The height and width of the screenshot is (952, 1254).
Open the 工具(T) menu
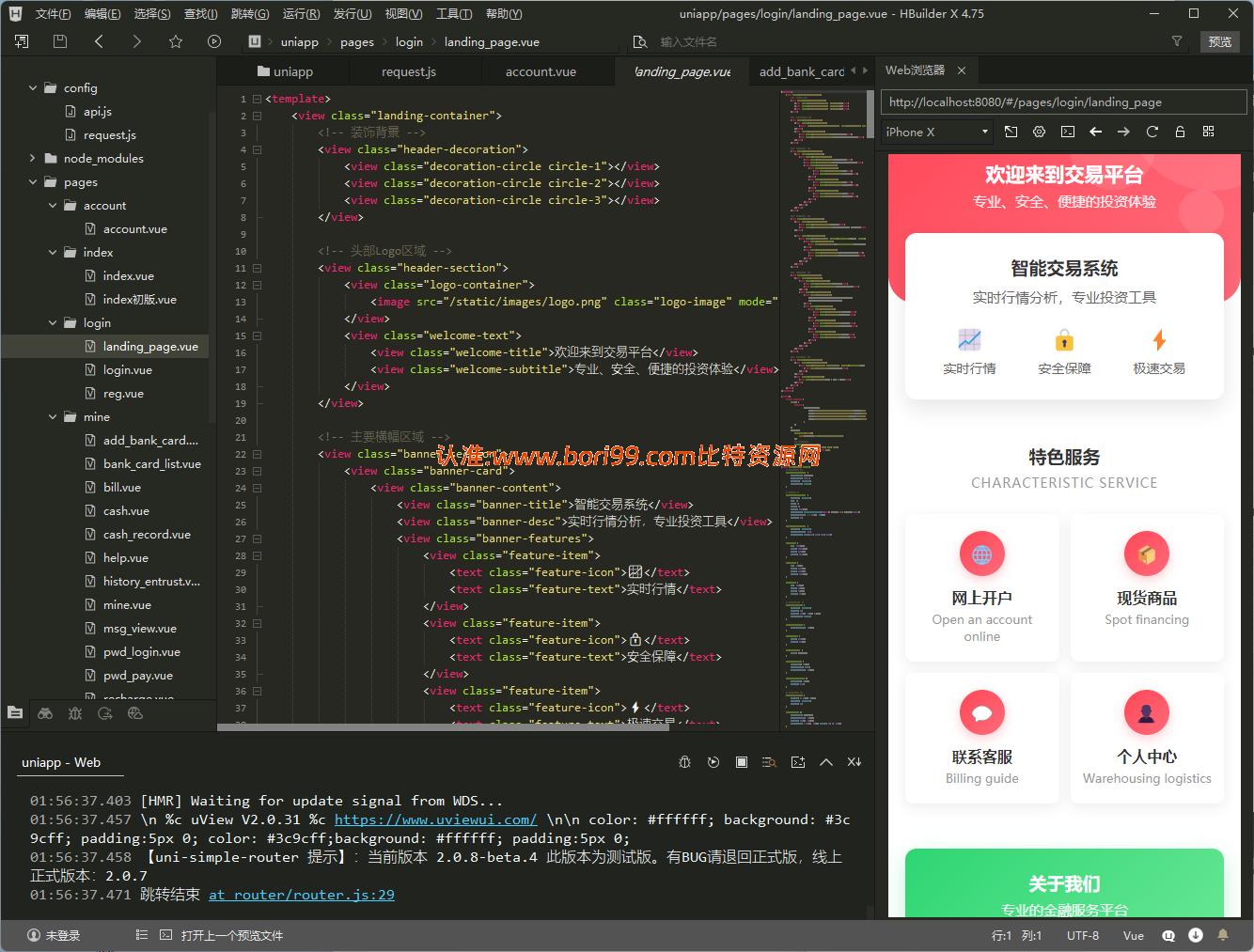[x=453, y=13]
